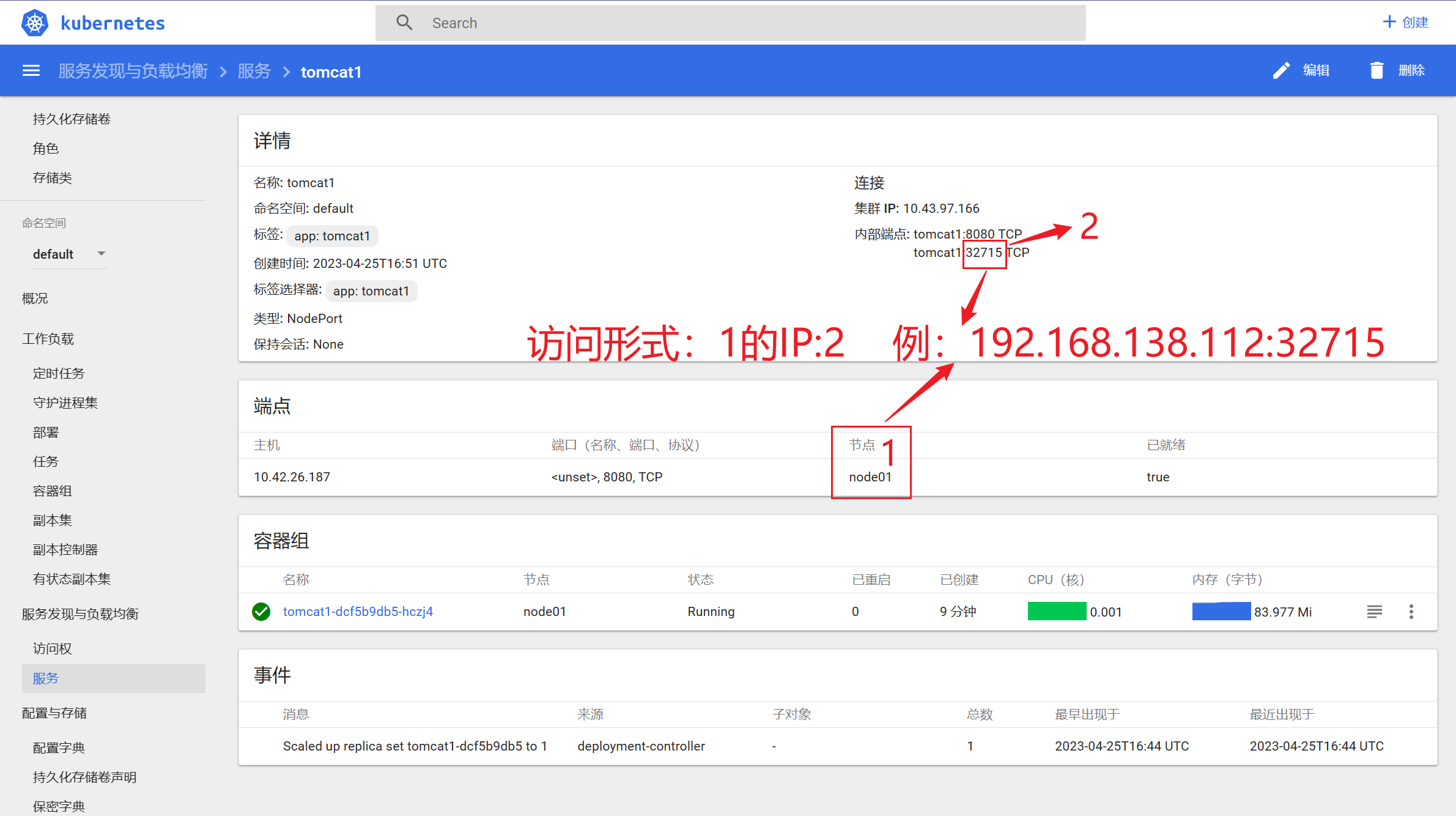Go to 服务 breadcrumb link
This screenshot has height=816, width=1456.
(254, 72)
